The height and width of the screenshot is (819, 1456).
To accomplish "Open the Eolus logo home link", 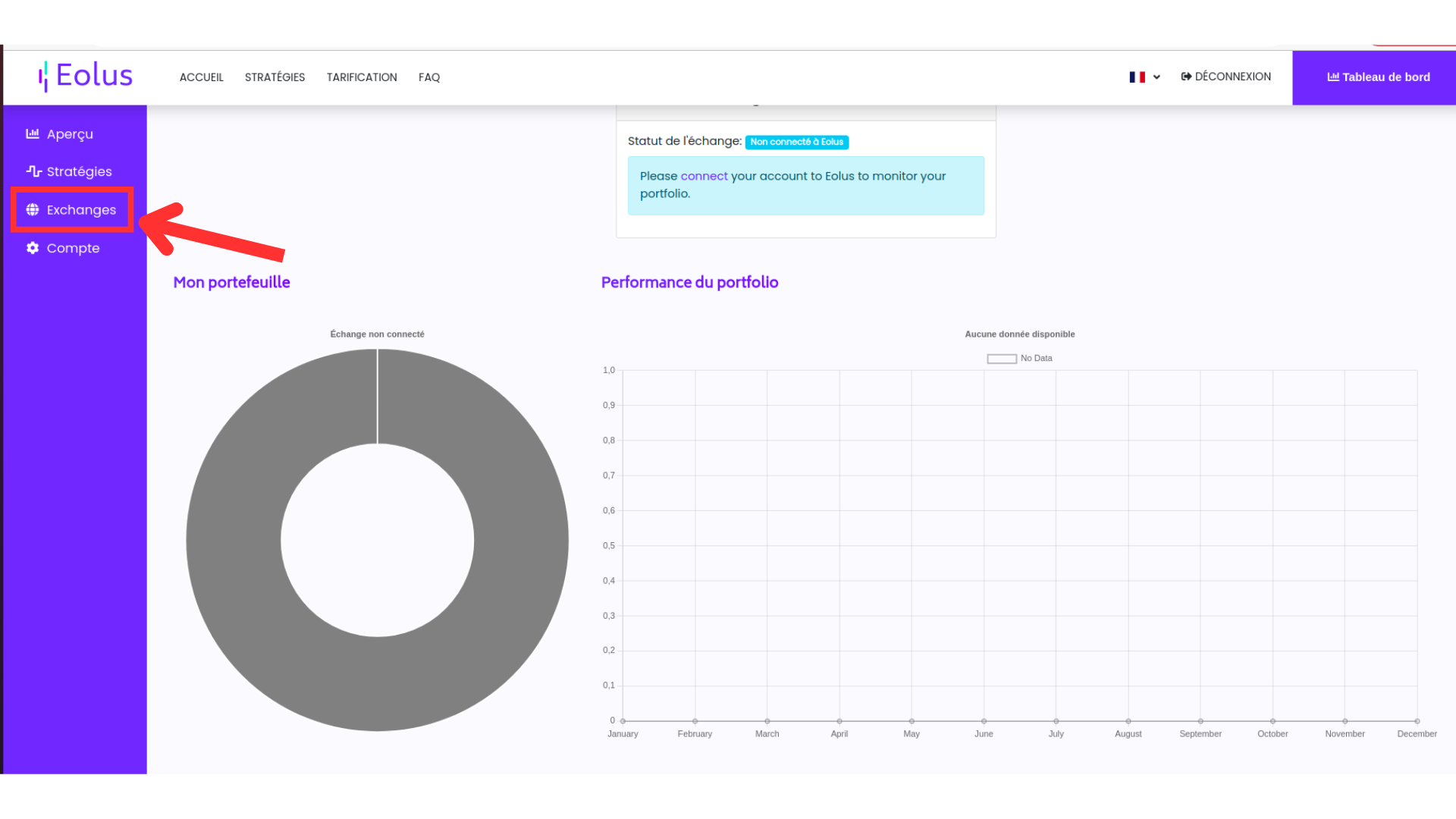I will [x=86, y=76].
